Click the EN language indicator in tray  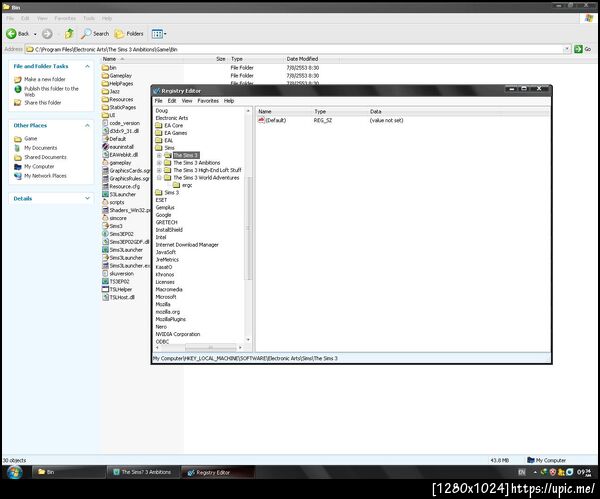(x=522, y=472)
